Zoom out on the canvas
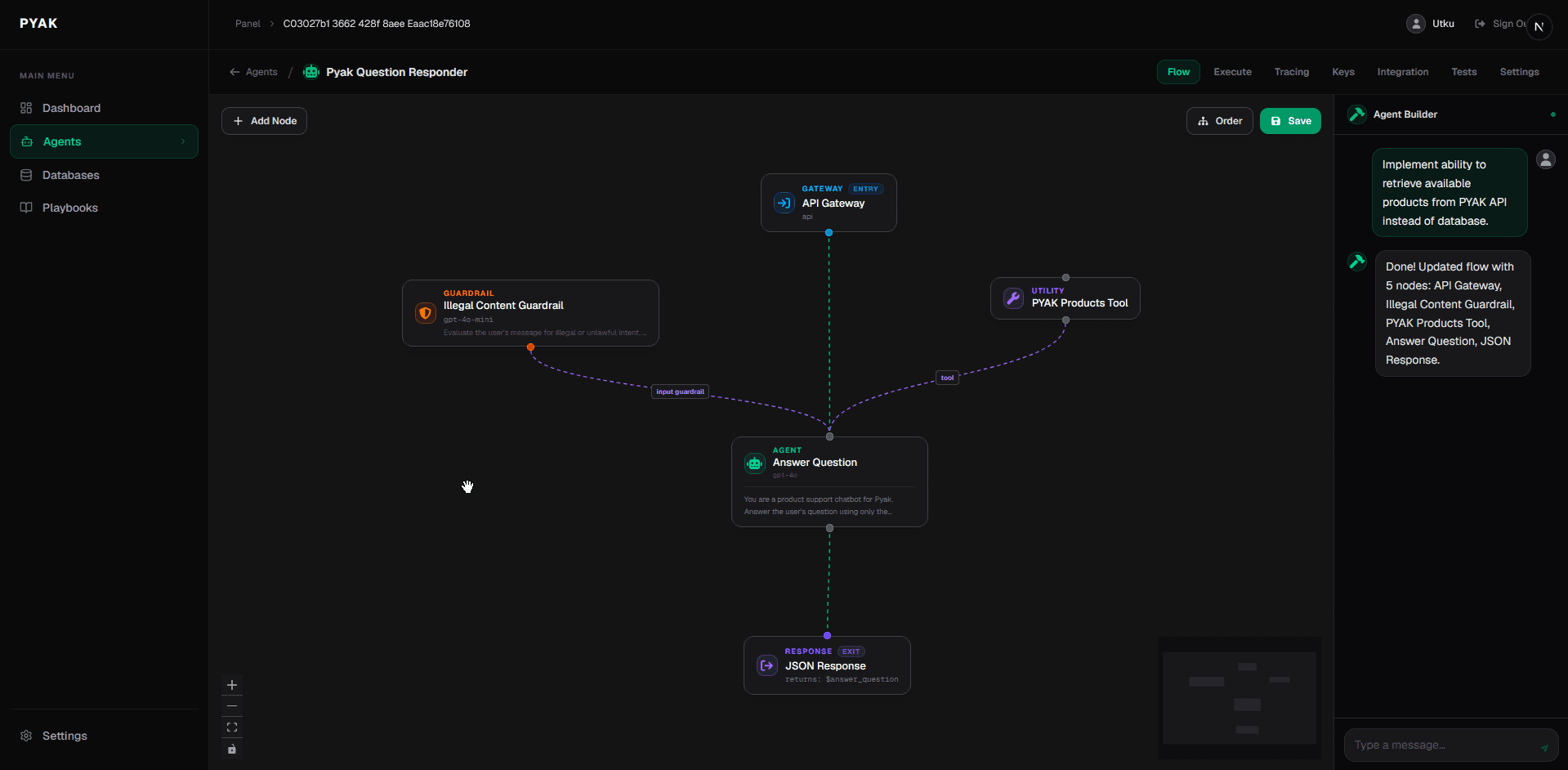 (232, 706)
